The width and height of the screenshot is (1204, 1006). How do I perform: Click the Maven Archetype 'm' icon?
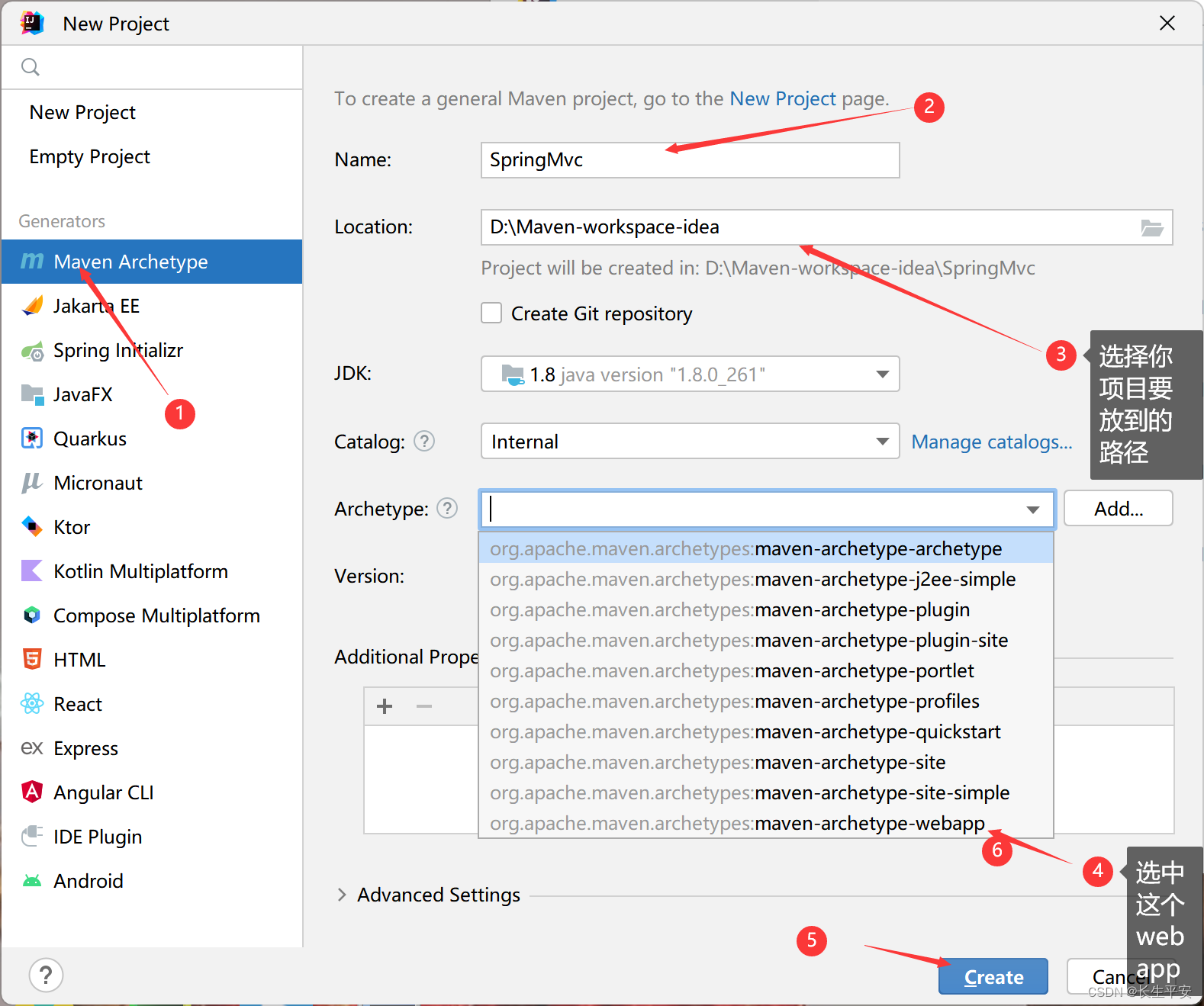(x=32, y=262)
